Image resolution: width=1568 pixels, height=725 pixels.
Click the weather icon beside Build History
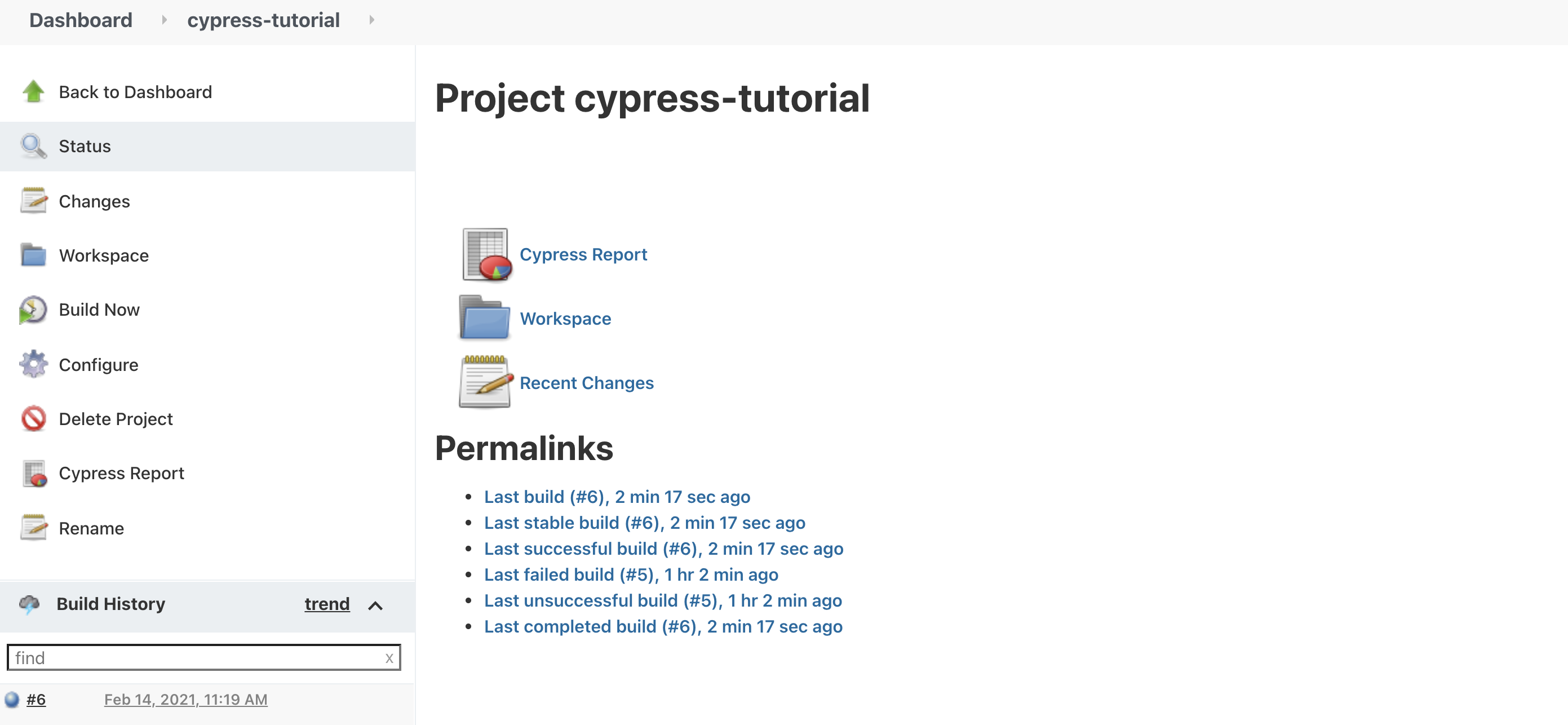[x=30, y=604]
